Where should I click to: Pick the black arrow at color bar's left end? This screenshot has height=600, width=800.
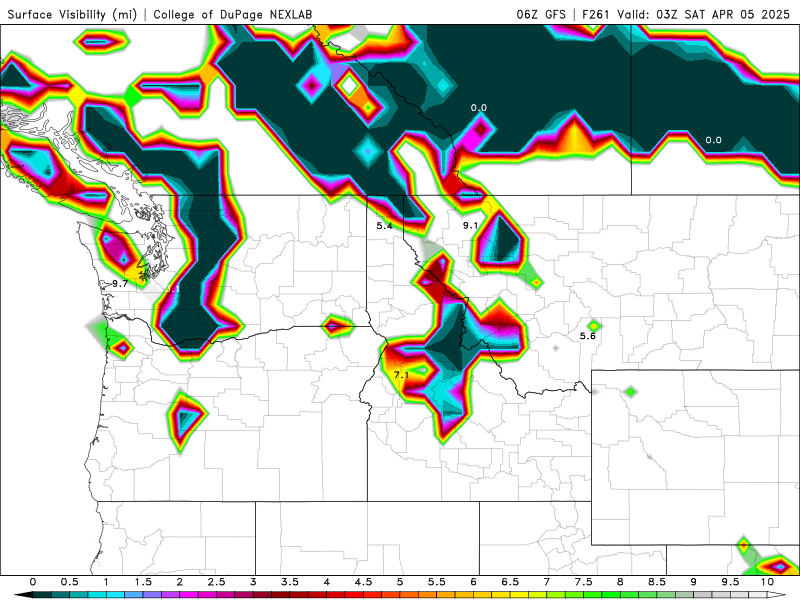(x=23, y=595)
